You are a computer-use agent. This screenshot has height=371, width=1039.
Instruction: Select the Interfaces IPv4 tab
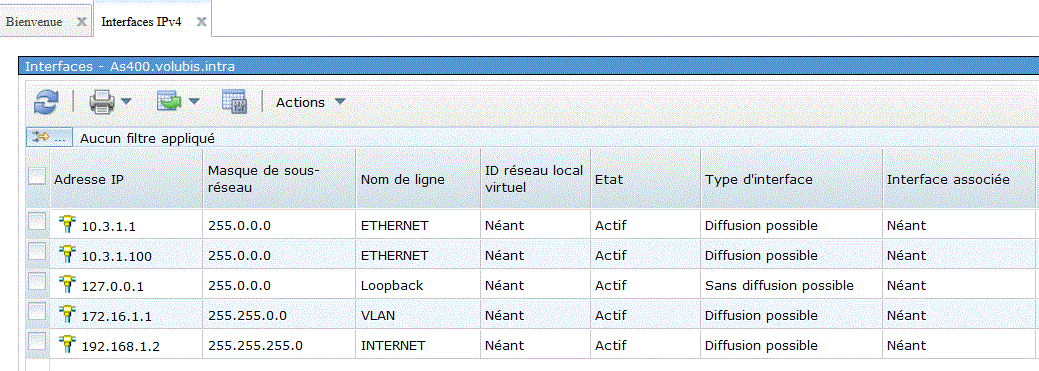141,22
